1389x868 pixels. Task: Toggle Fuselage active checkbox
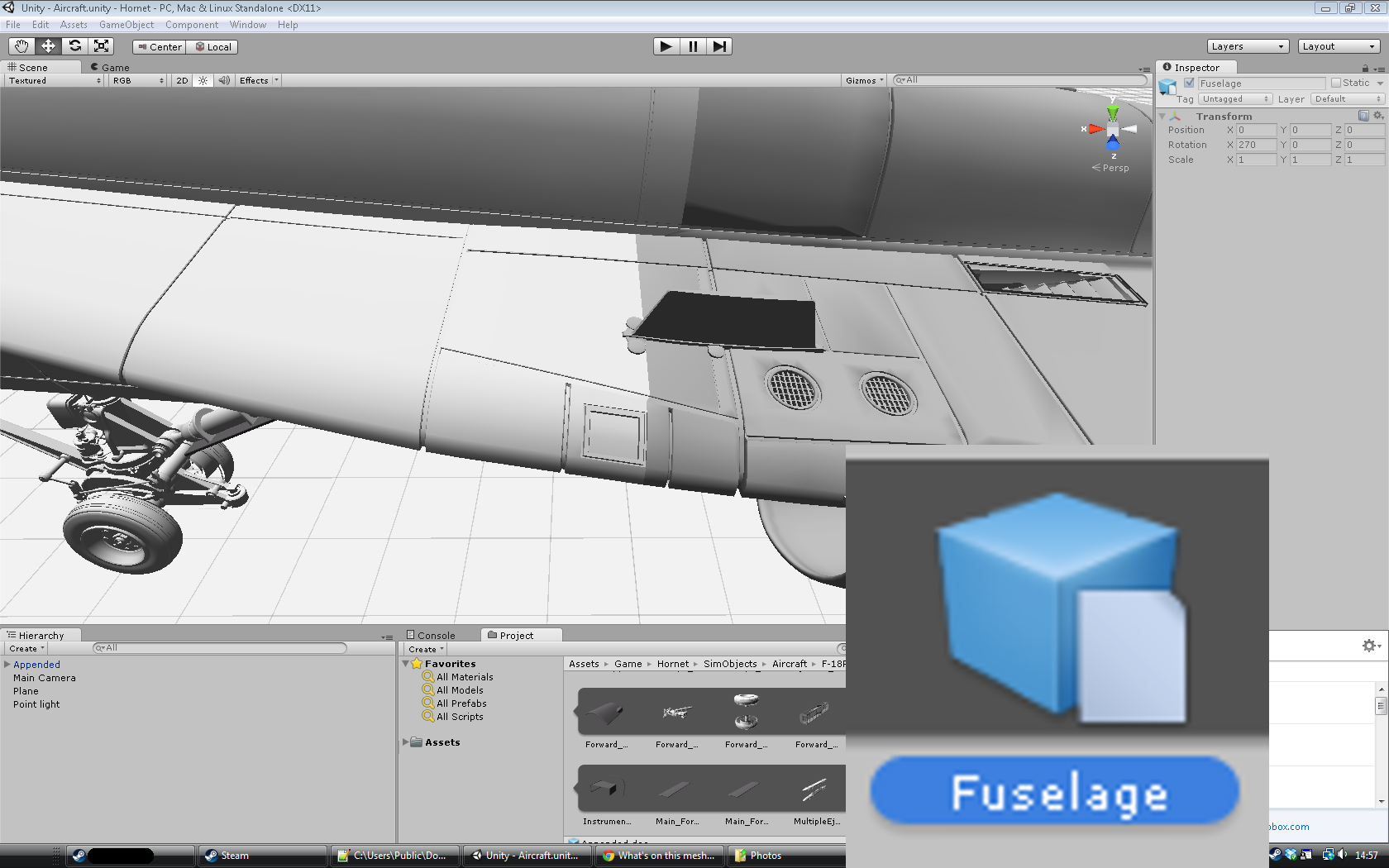(x=1189, y=83)
